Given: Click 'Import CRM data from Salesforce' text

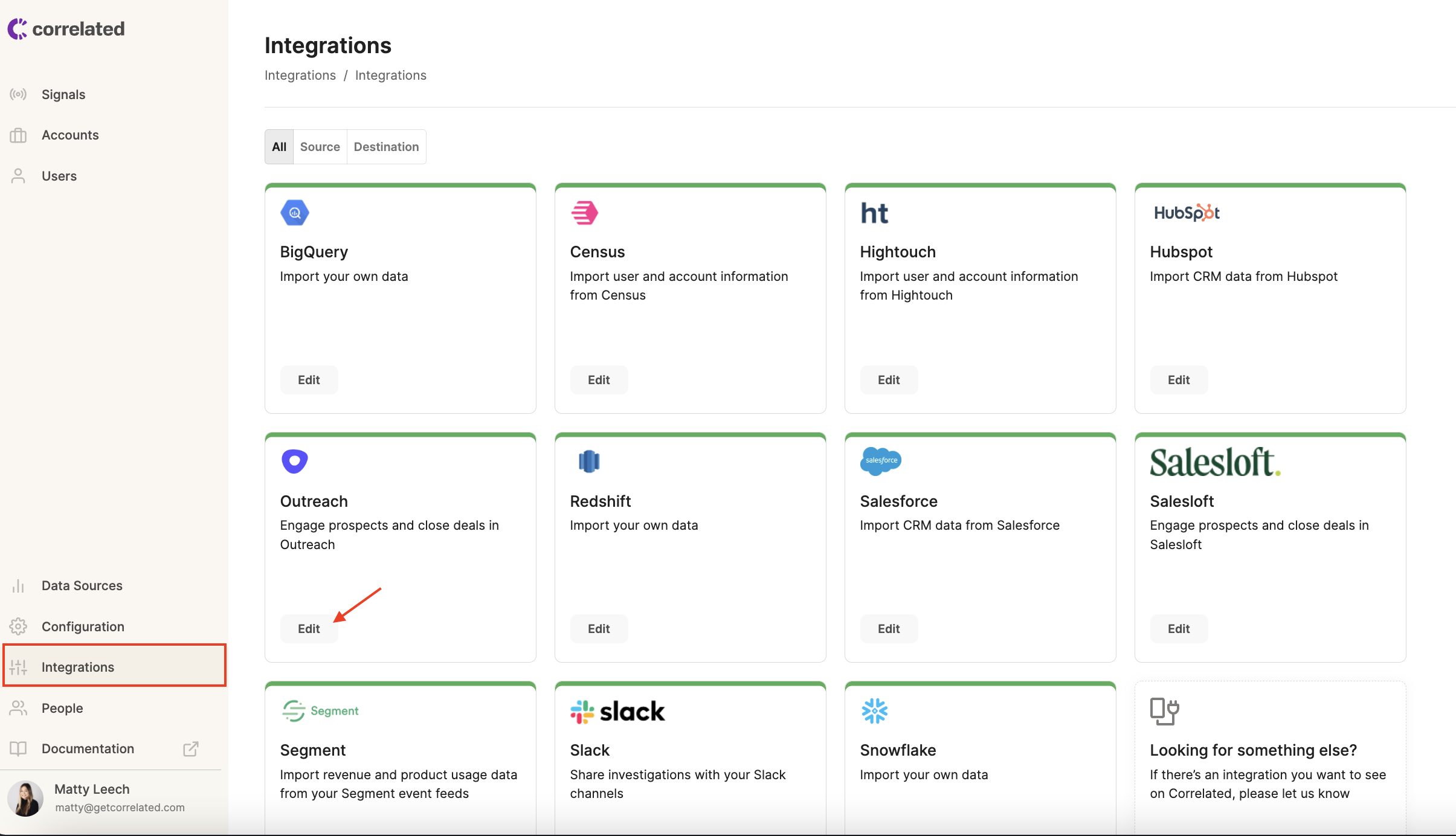Looking at the screenshot, I should pos(960,526).
